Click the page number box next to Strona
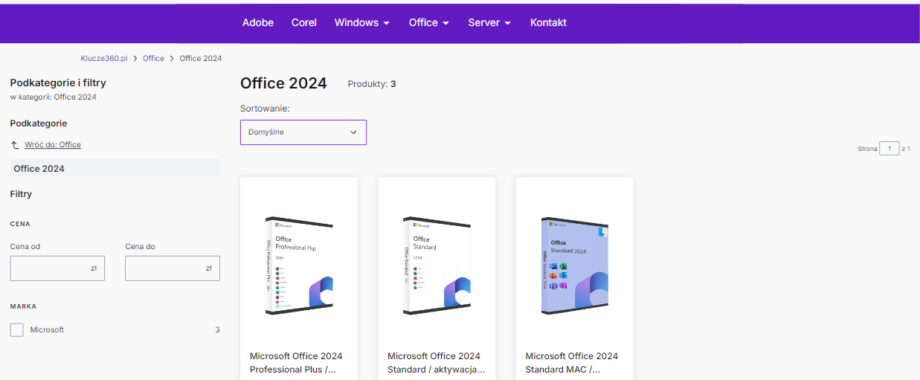The image size is (920, 380). pyautogui.click(x=889, y=149)
